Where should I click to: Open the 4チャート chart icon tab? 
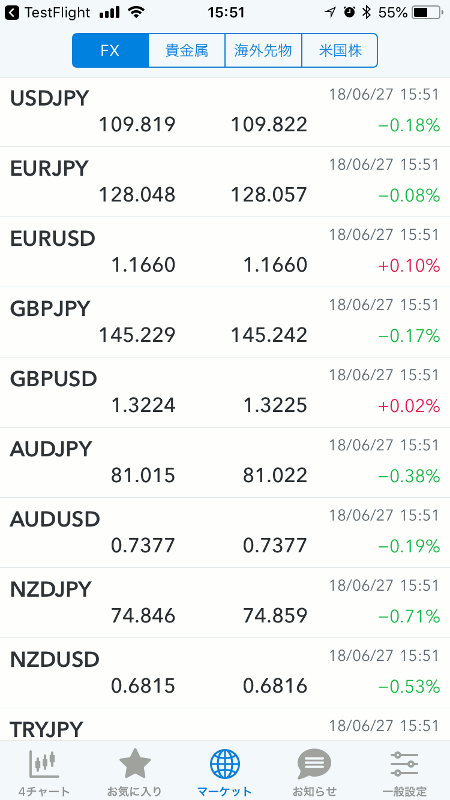[x=44, y=764]
